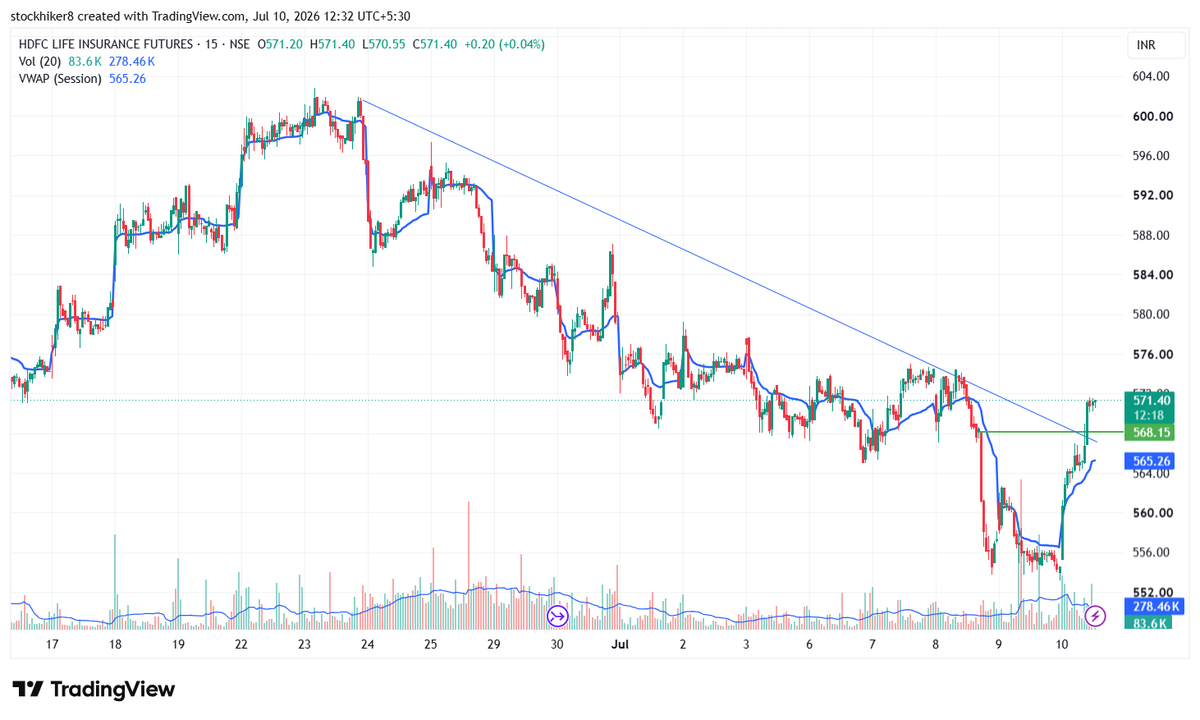The image size is (1200, 720).
Task: Click the H571.40 high value in legend
Action: click(333, 44)
